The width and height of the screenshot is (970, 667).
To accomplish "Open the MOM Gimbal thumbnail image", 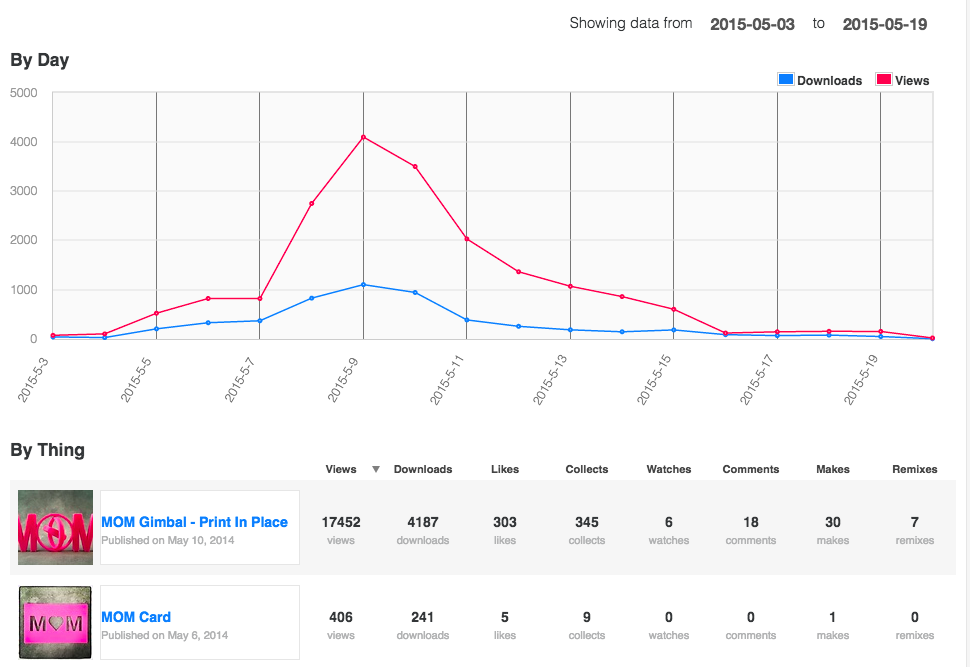I will [56, 527].
